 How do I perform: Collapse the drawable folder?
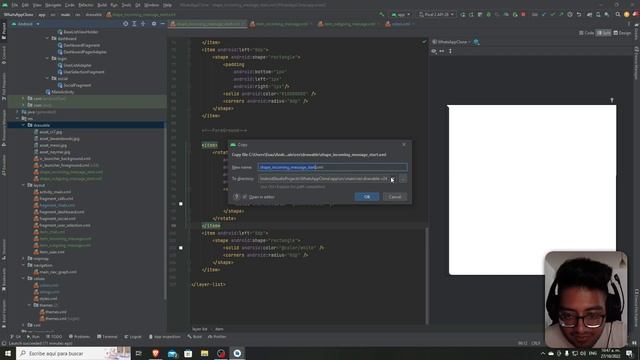pyautogui.click(x=23, y=125)
